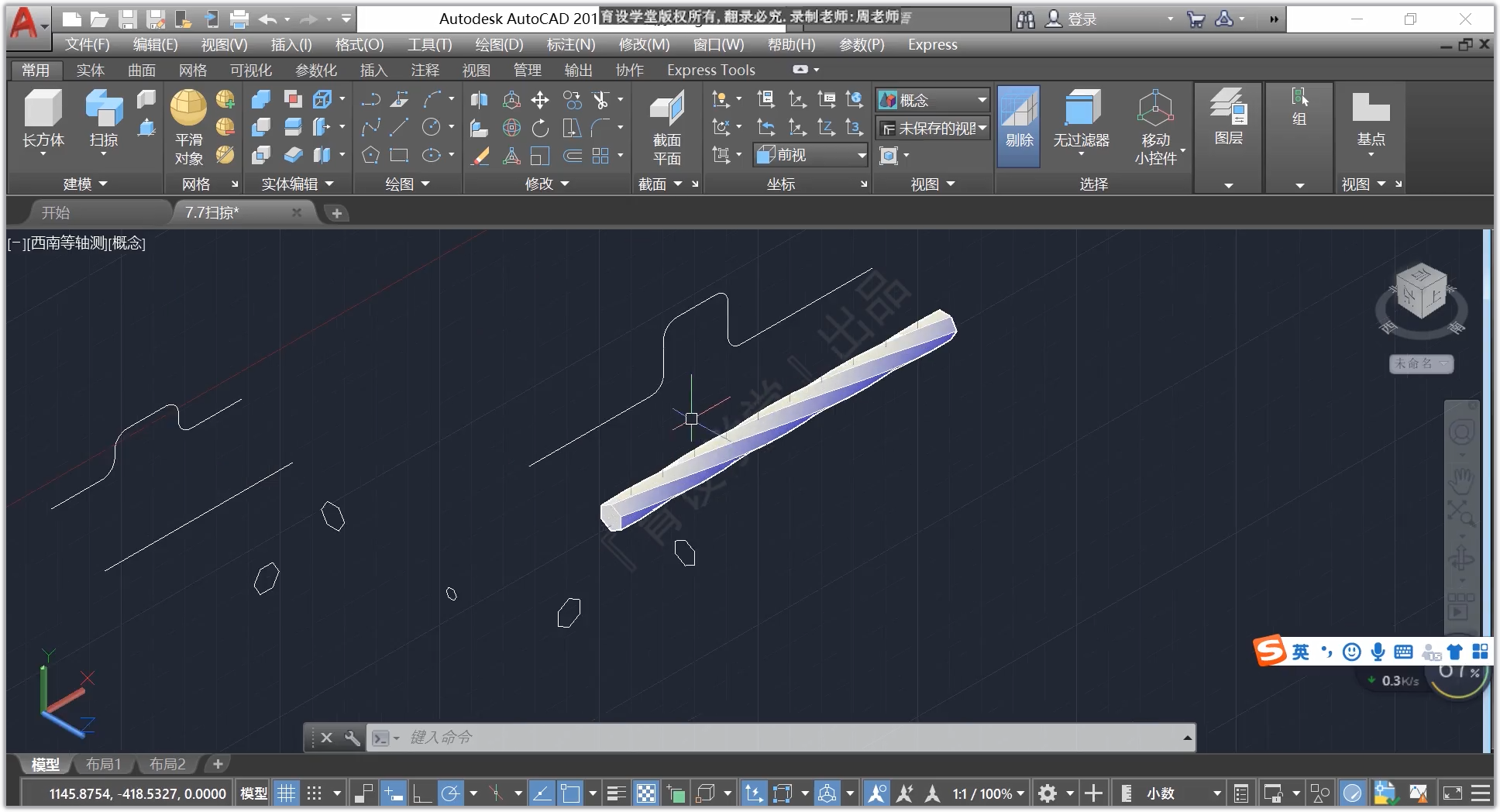The height and width of the screenshot is (812, 1500).
Task: Expand the 绘图 panel
Action: point(407,184)
